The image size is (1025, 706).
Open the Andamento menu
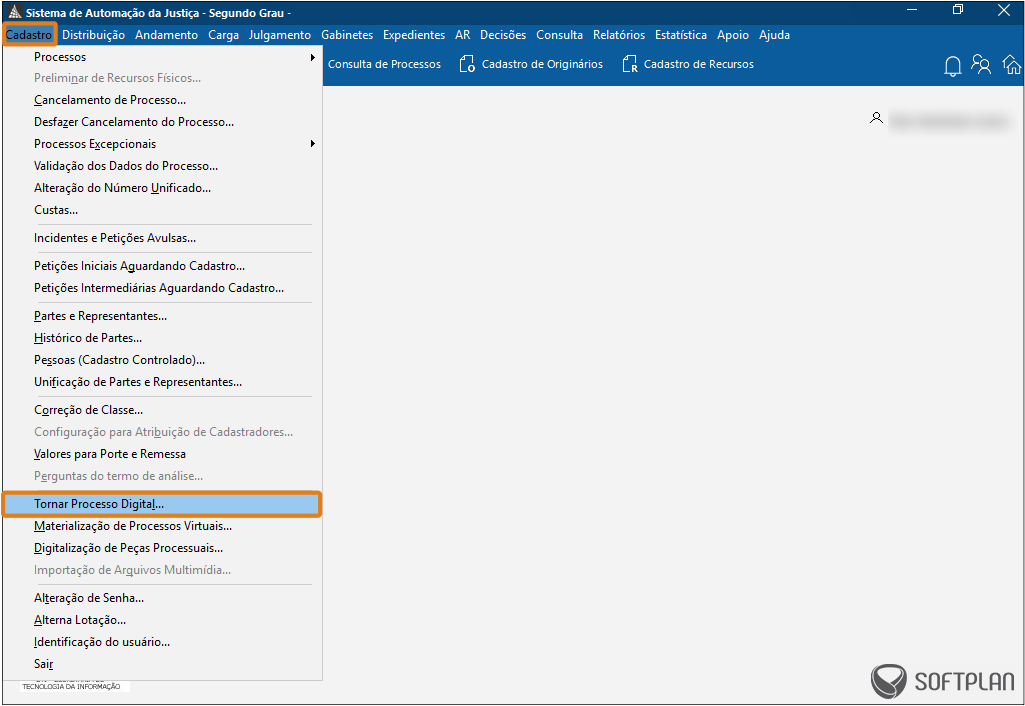point(167,35)
